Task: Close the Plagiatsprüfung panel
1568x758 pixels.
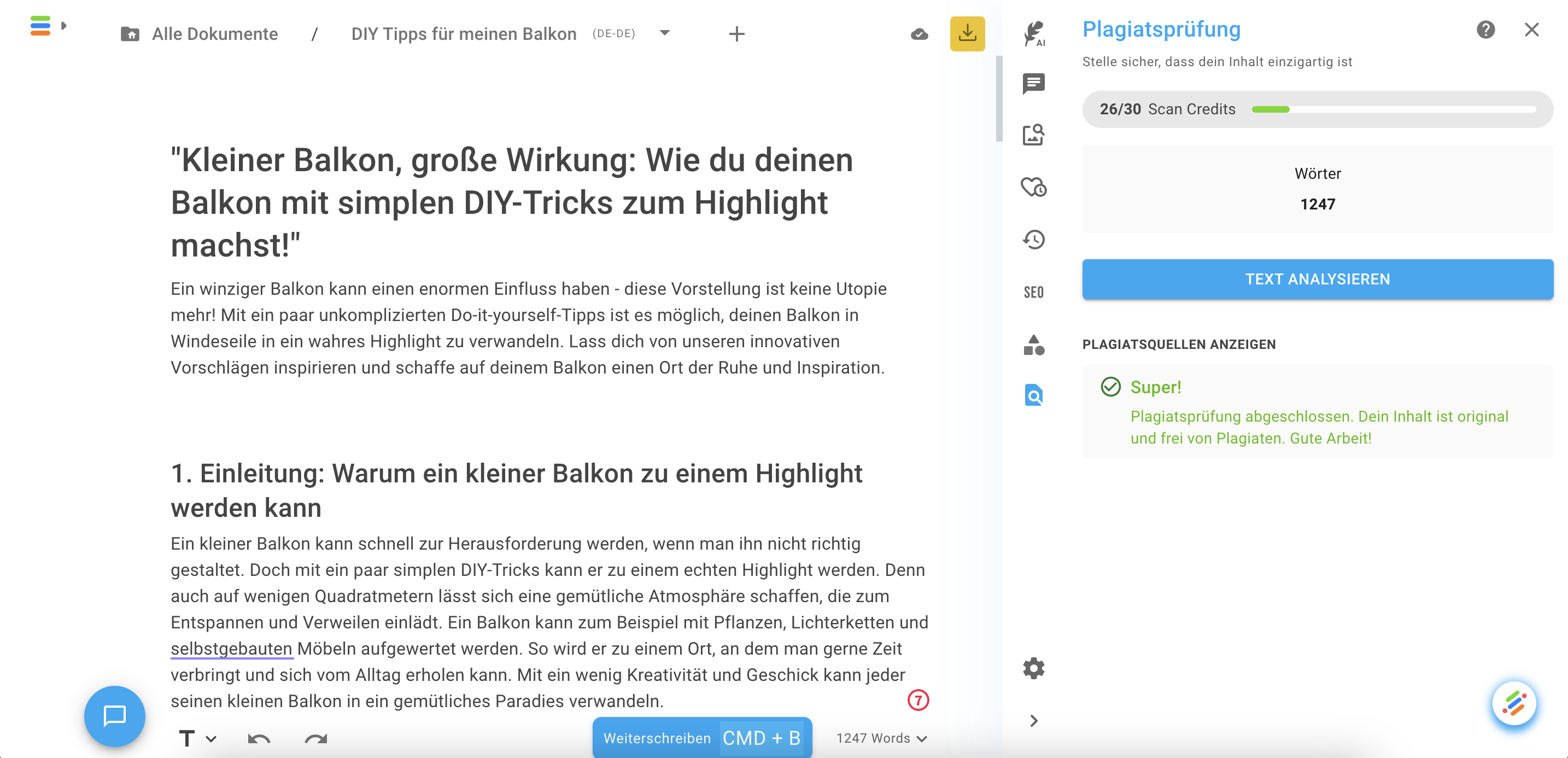Action: [x=1531, y=29]
